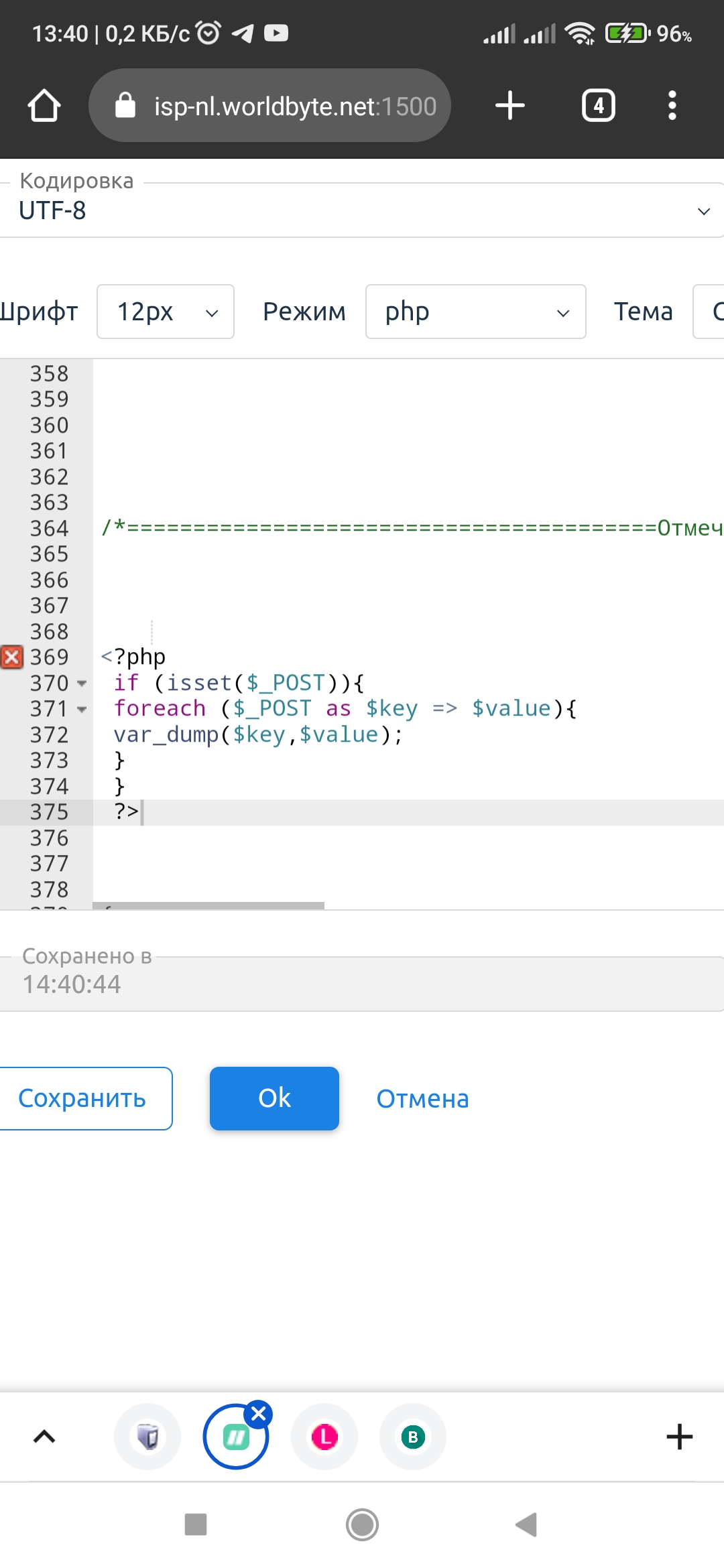Expand the bottom tab strip with the up chevron
724x1568 pixels.
pyautogui.click(x=44, y=1437)
